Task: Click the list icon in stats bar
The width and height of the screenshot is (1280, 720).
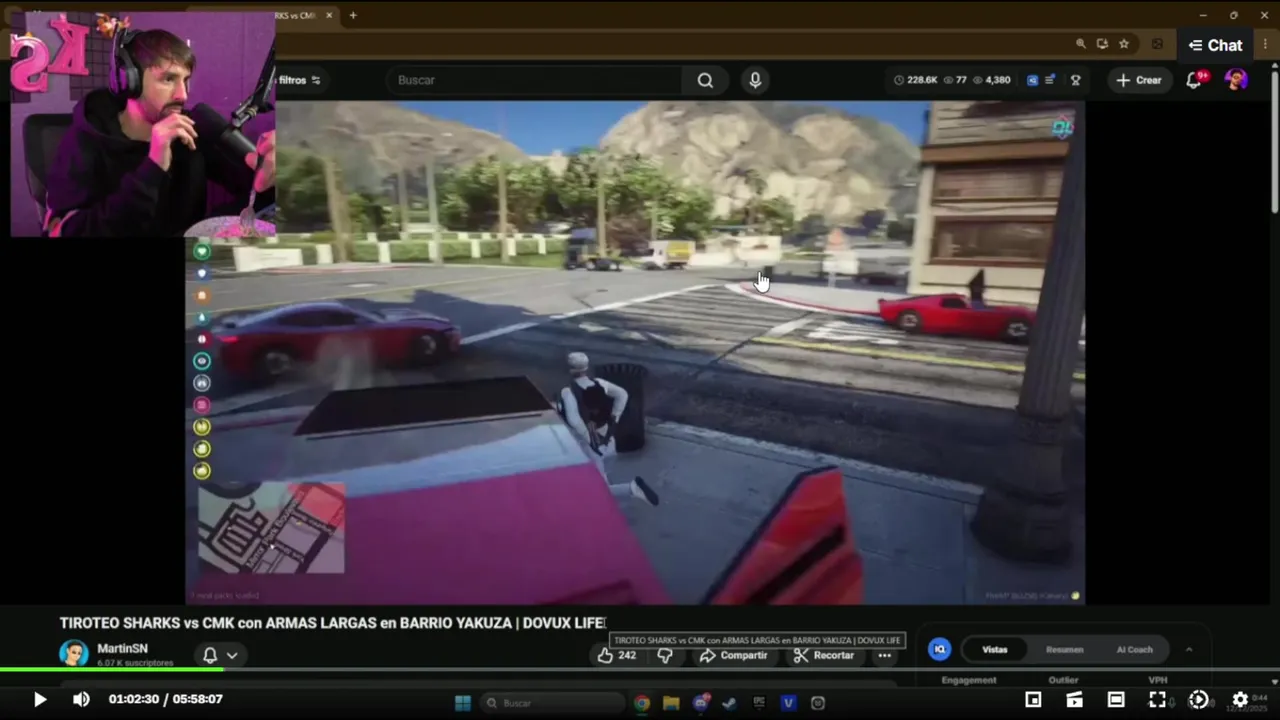Action: click(1050, 80)
